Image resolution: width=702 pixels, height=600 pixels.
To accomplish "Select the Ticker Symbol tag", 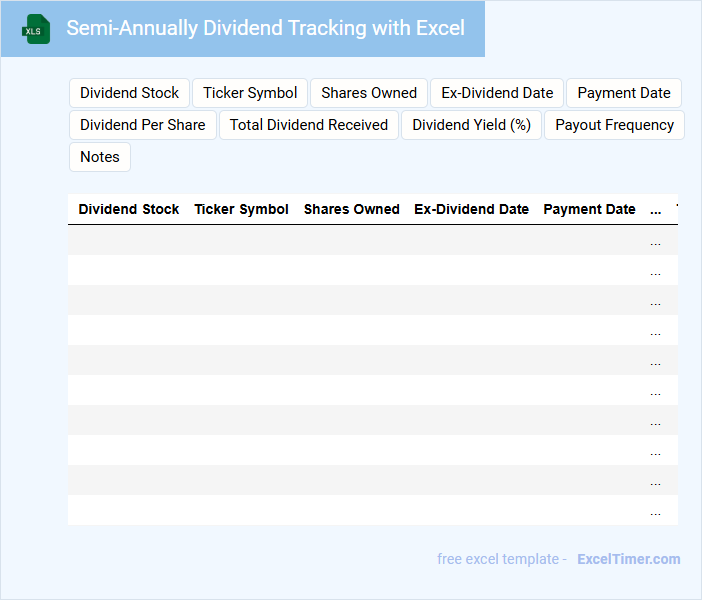I will pos(250,93).
